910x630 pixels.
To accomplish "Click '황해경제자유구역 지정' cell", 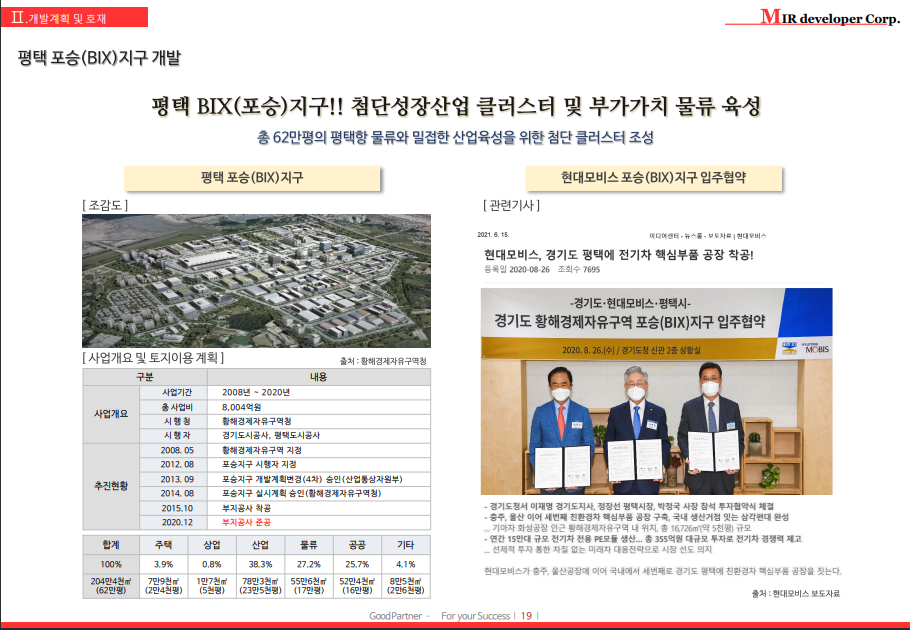I will [x=319, y=450].
